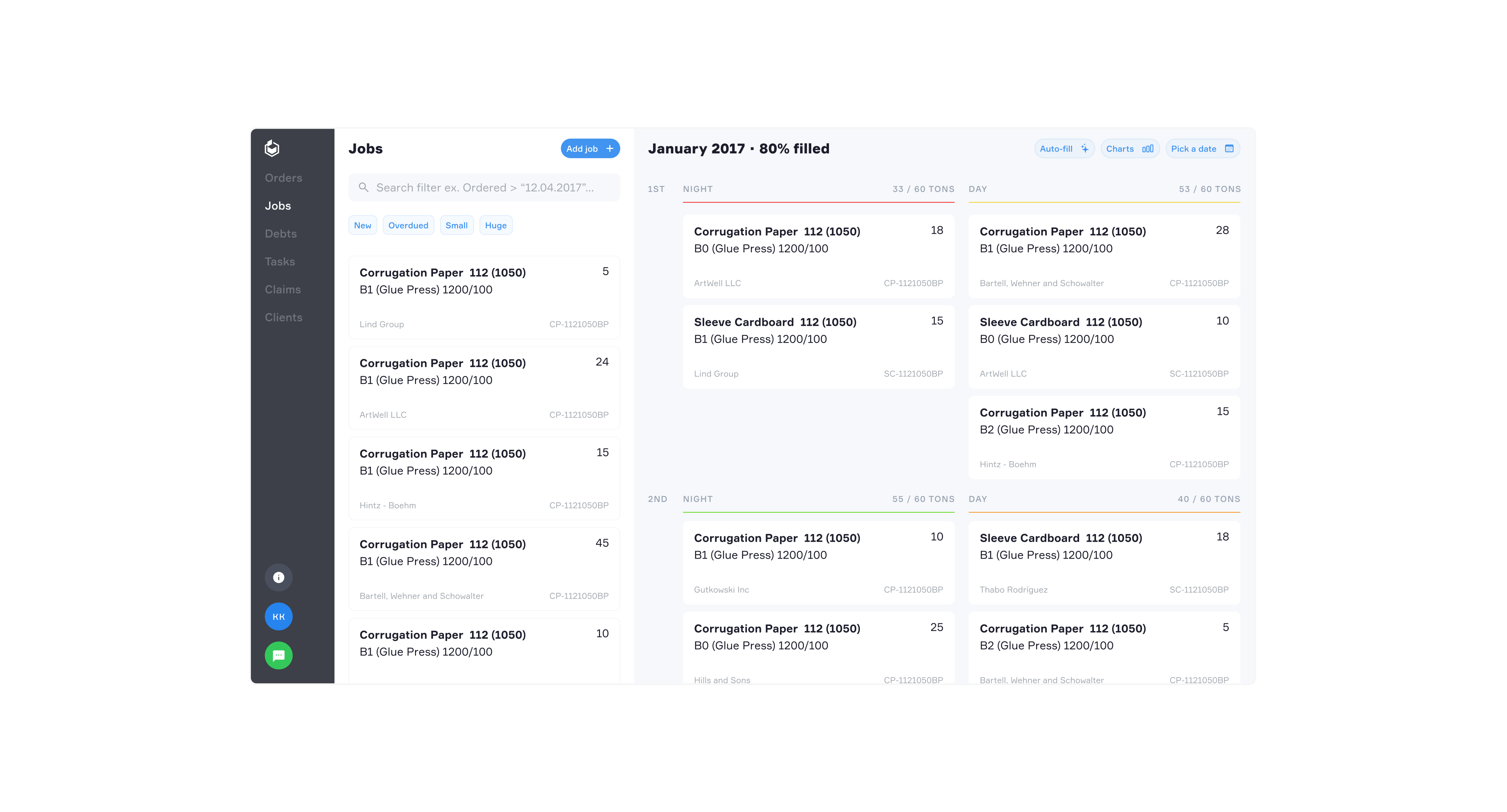Open the KK user avatar
This screenshot has height=812, width=1507.
click(279, 617)
